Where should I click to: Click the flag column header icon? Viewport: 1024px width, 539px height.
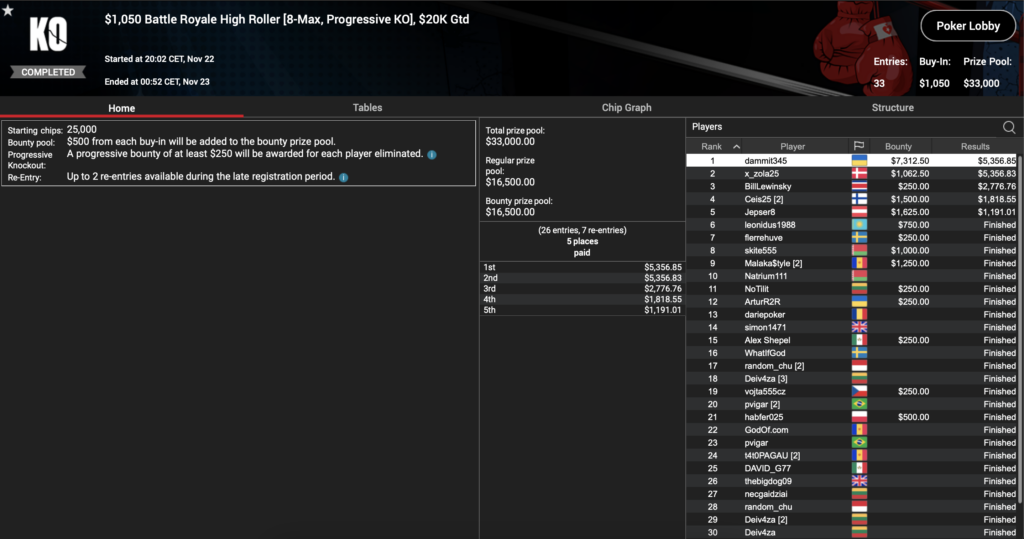point(858,146)
